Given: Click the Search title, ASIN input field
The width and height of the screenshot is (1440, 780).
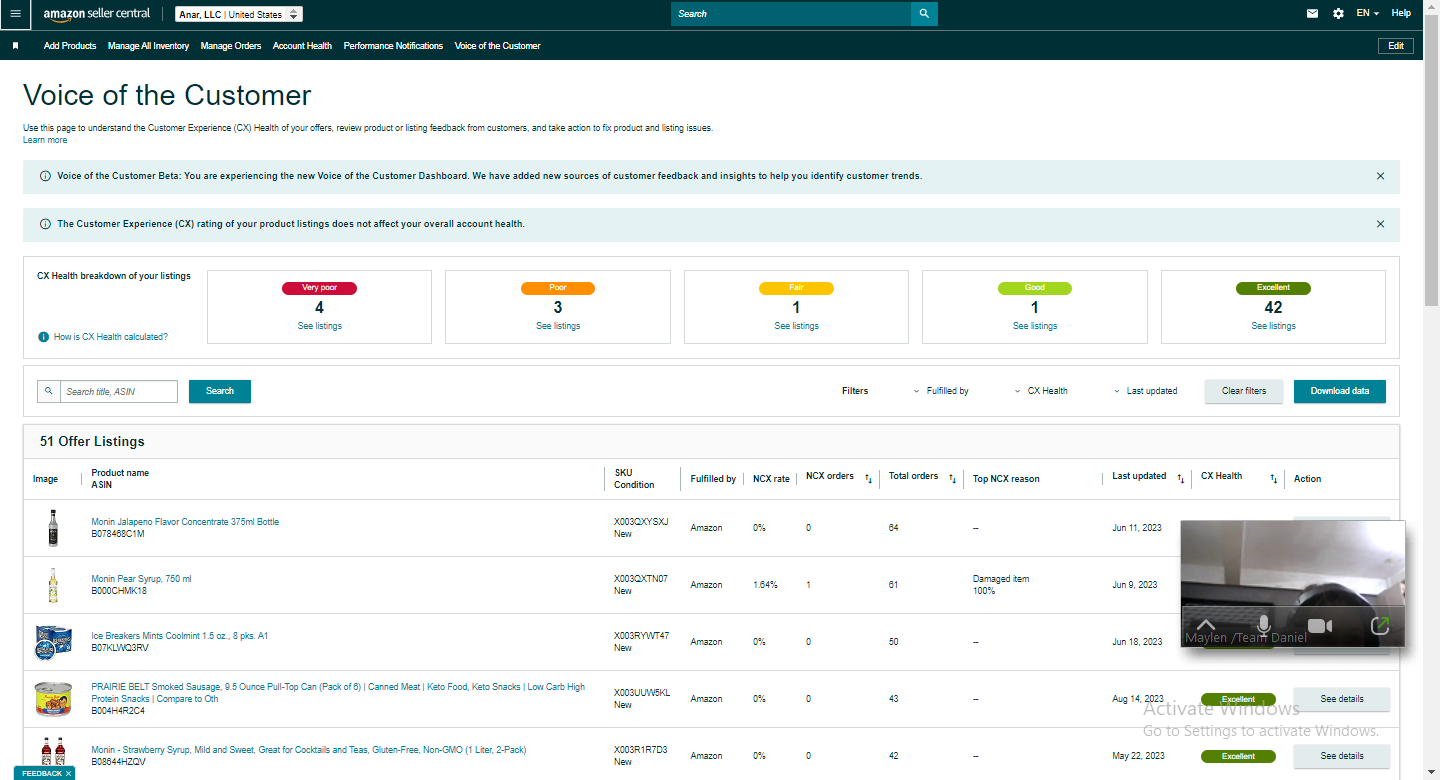Looking at the screenshot, I should tap(119, 391).
